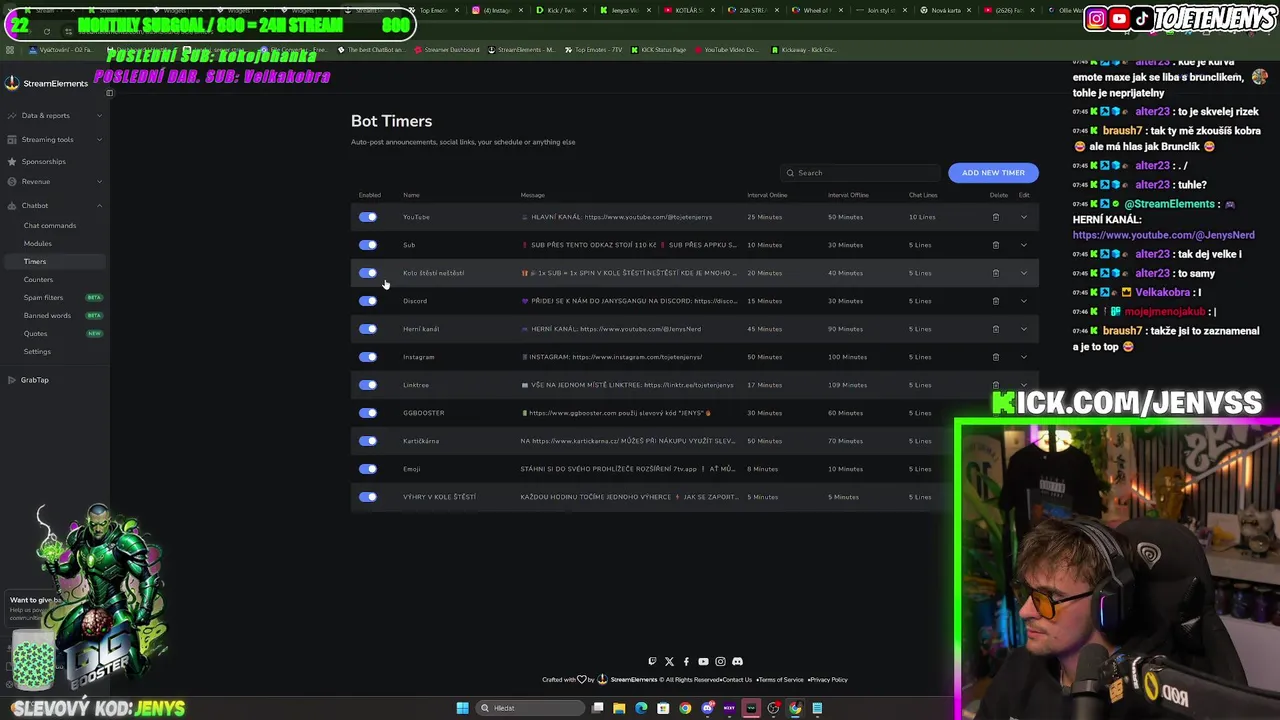Open Task View from the taskbar
The image size is (1280, 720).
pyautogui.click(x=597, y=708)
